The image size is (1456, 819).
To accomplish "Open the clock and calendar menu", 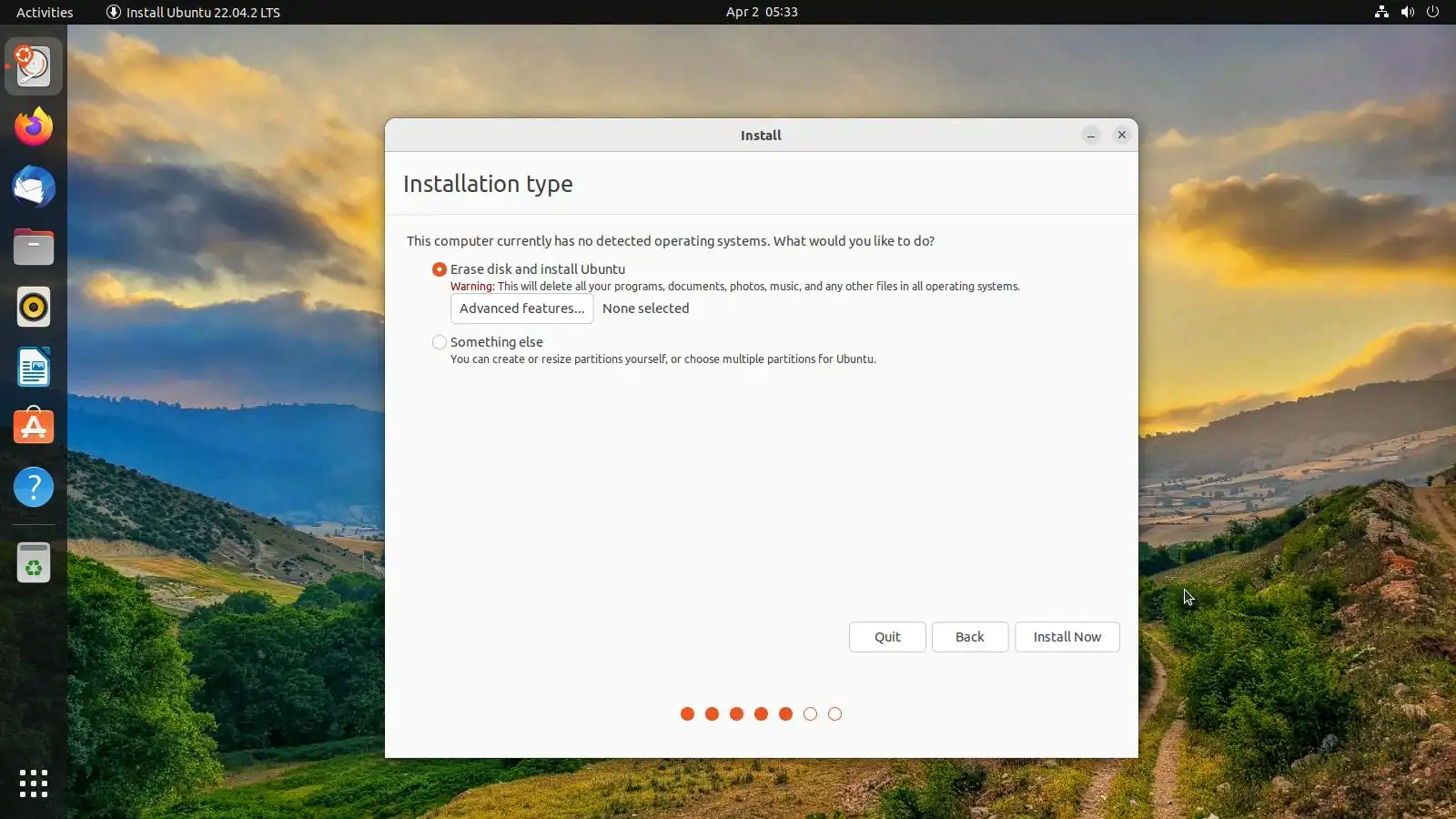I will pyautogui.click(x=762, y=12).
